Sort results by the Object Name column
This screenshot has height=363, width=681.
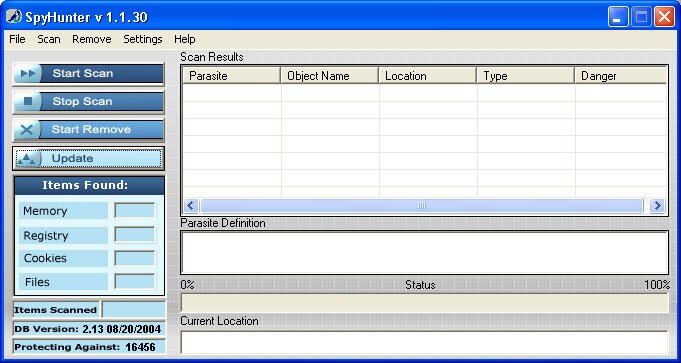pyautogui.click(x=330, y=76)
